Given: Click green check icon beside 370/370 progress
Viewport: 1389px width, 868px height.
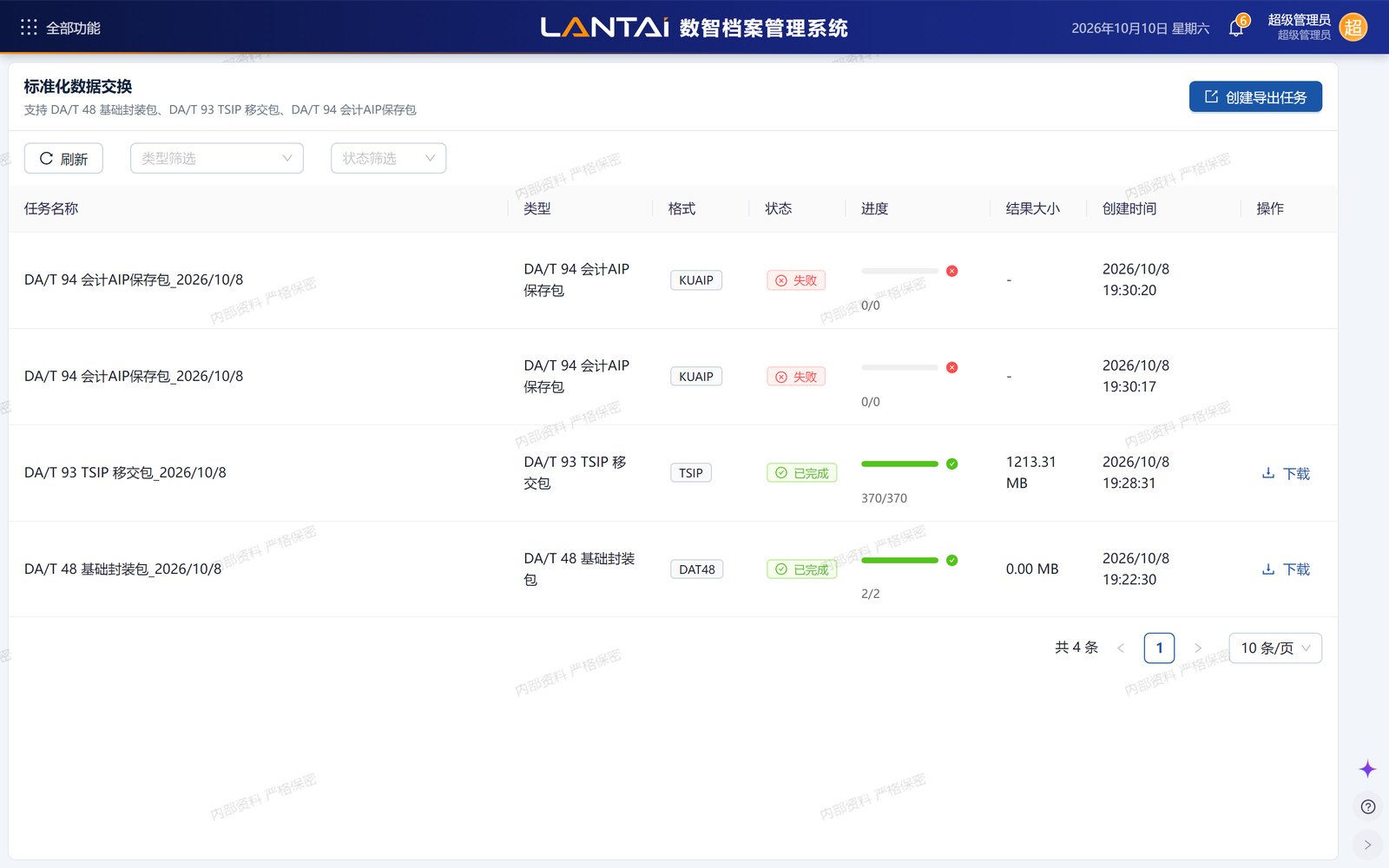Looking at the screenshot, I should (952, 464).
